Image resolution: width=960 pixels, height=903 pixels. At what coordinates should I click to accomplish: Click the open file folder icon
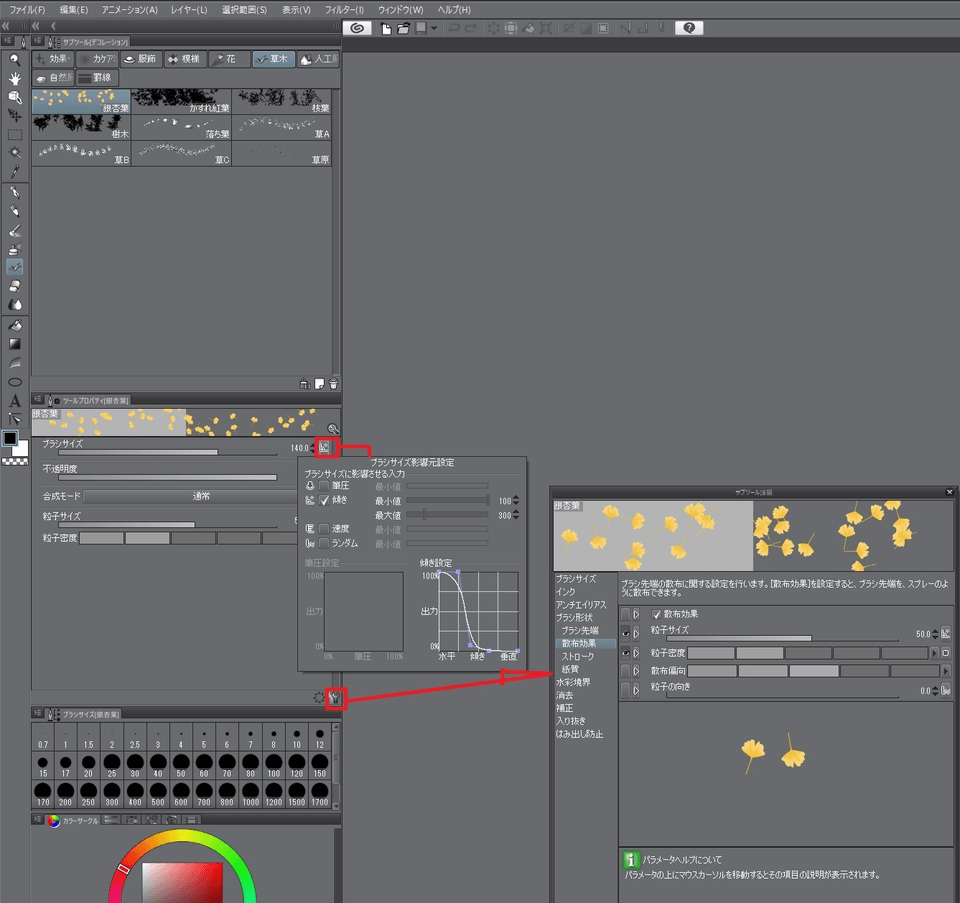click(x=403, y=29)
